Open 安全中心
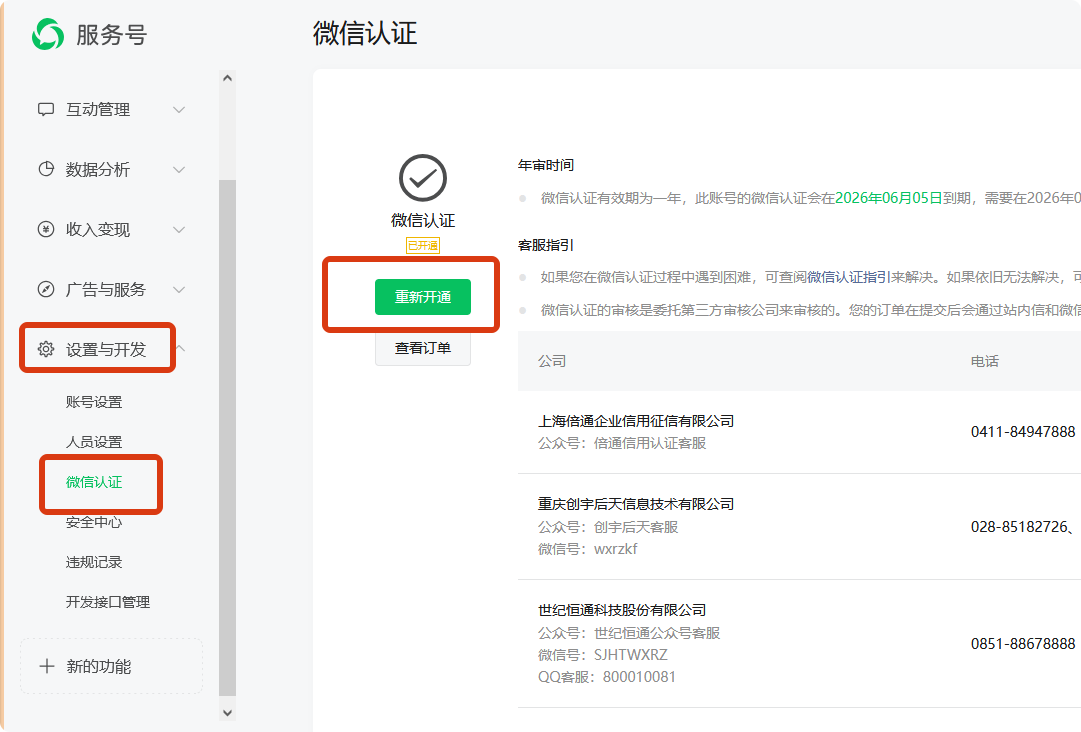Image resolution: width=1081 pixels, height=732 pixels. pyautogui.click(x=94, y=522)
